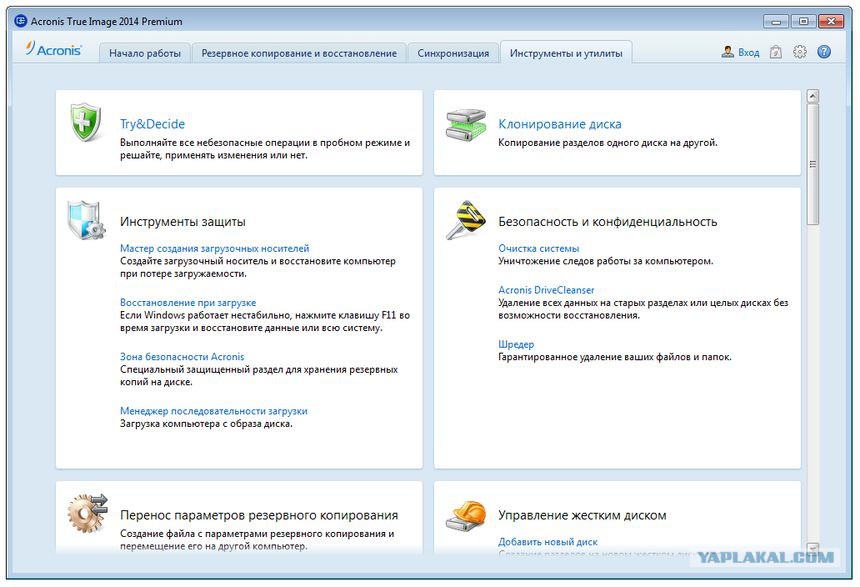Image resolution: width=860 pixels, height=587 pixels.
Task: Click text 'Загрузка компьютера с образа диска.'
Action: (x=206, y=424)
